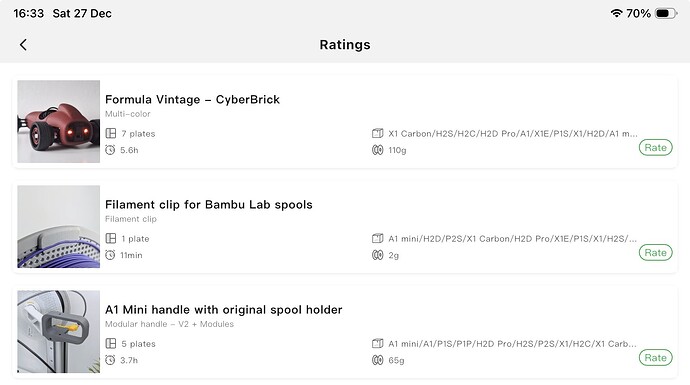Tap the battery indicator in the status bar
Image resolution: width=690 pixels, height=385 pixels.
(x=666, y=14)
